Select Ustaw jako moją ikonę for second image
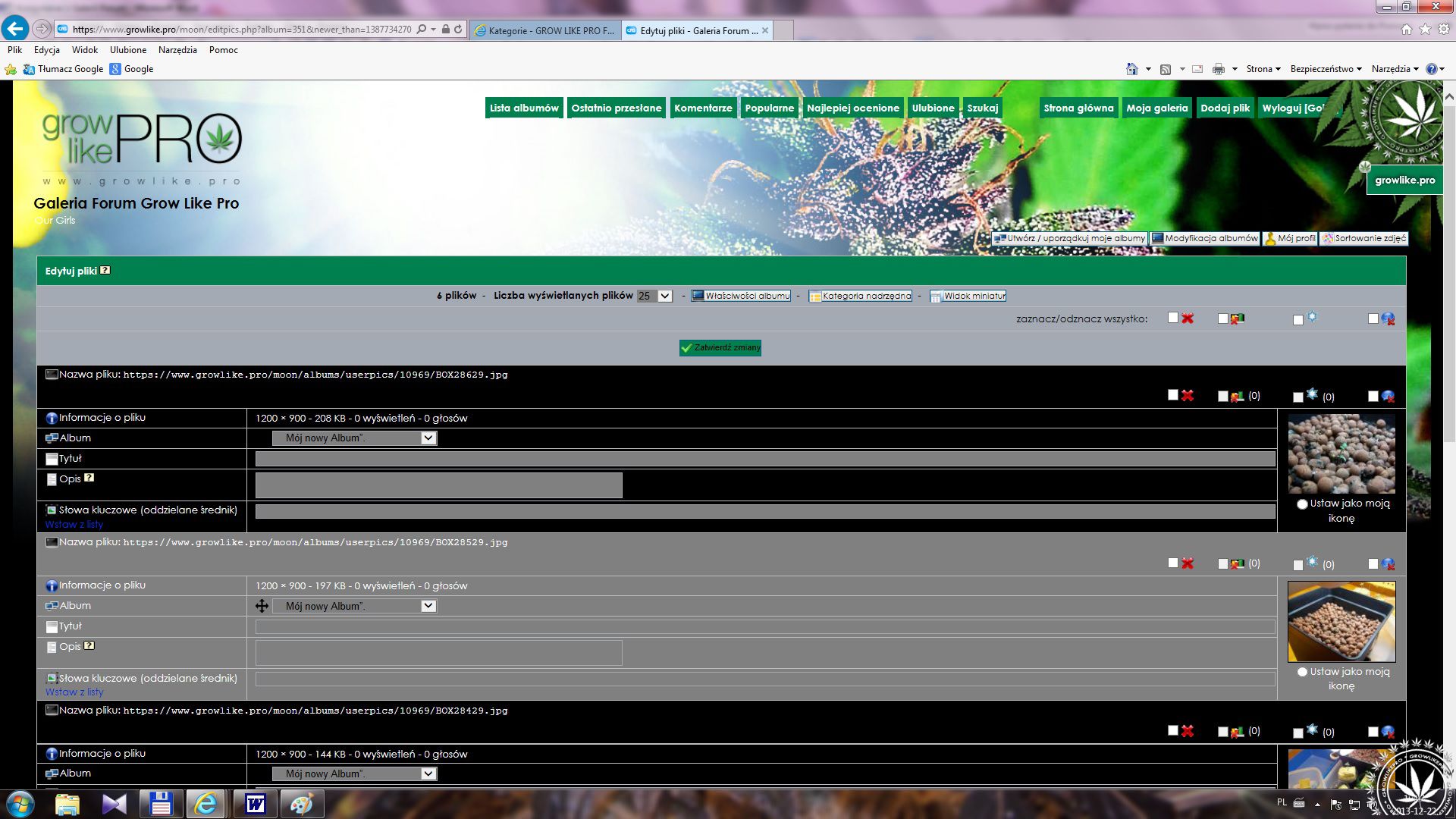1456x819 pixels. [1303, 672]
